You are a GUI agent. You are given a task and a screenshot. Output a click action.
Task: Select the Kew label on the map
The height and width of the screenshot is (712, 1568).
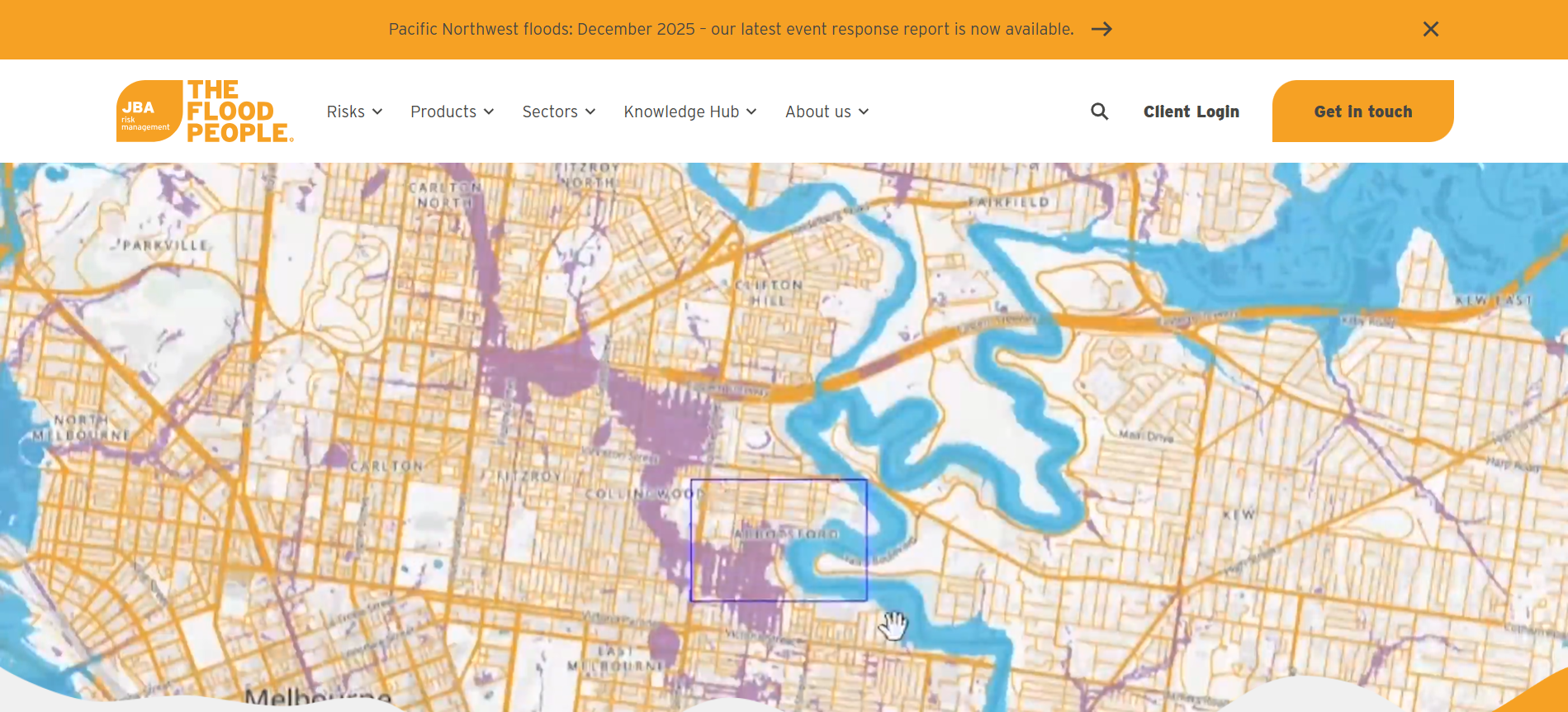click(1239, 515)
